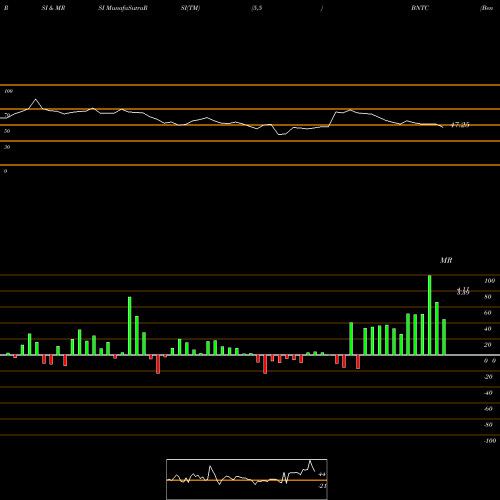The image size is (500, 500).
Task: Click the 'BNTC' ticker symbol text
Action: [420, 8]
